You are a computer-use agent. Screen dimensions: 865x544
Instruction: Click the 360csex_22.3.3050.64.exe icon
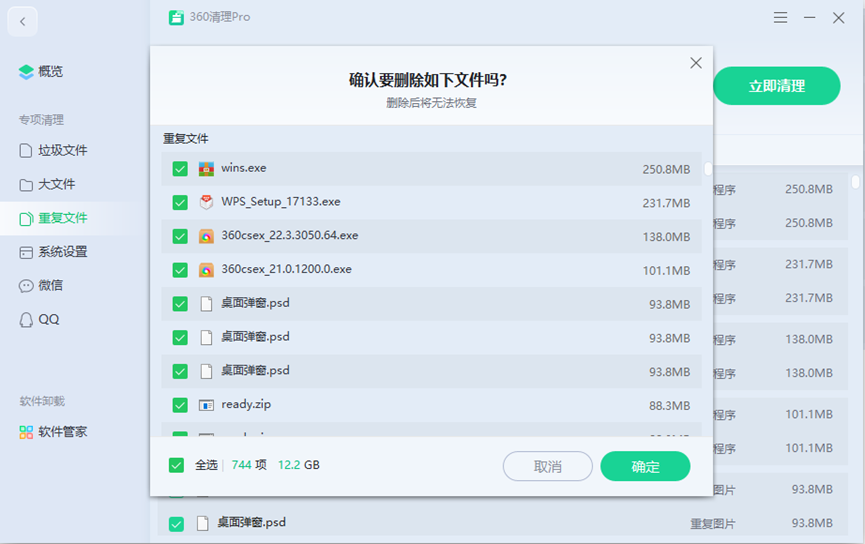tap(206, 237)
